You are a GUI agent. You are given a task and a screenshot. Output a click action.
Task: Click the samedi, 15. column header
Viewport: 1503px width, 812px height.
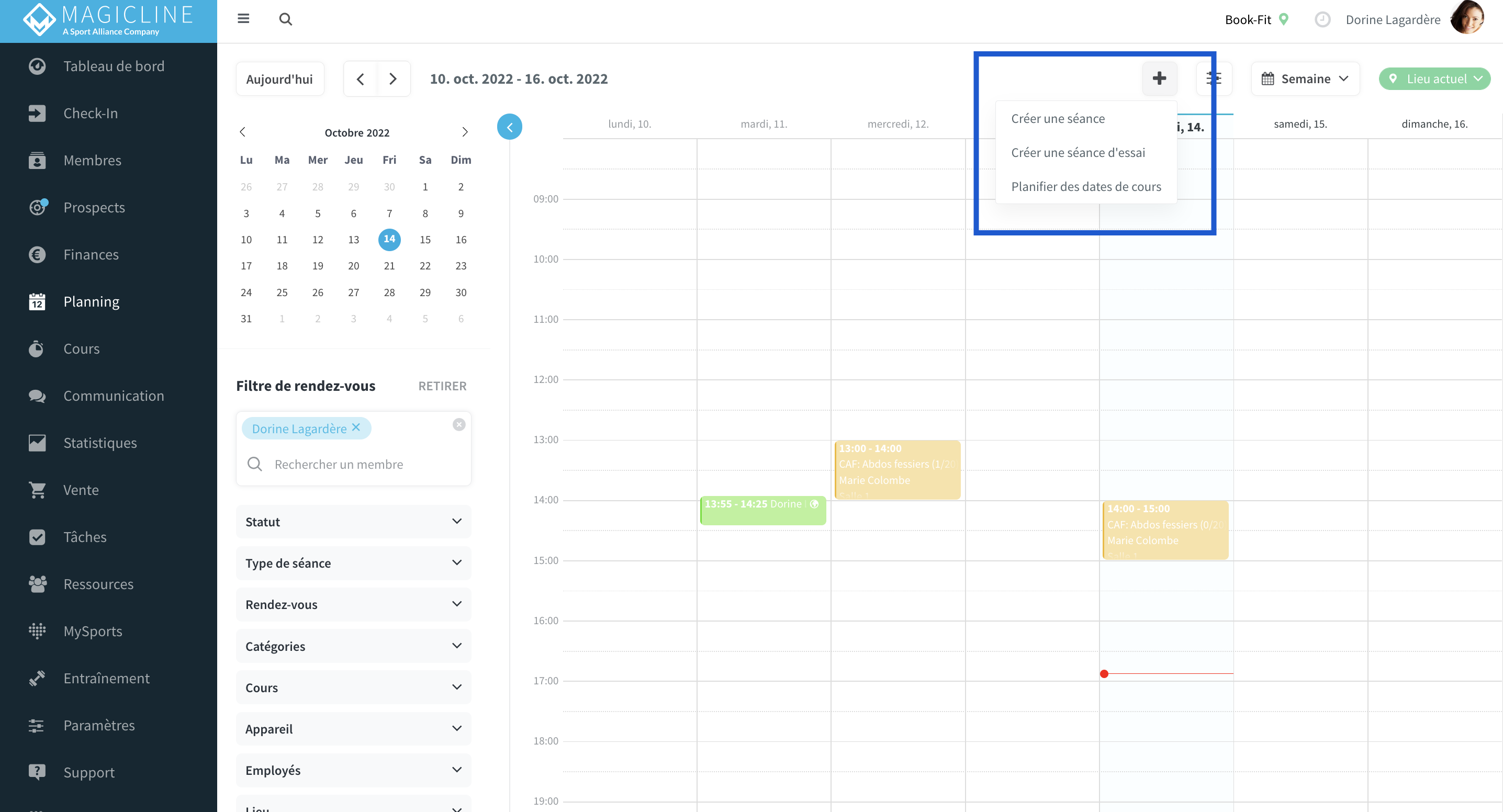click(1300, 123)
